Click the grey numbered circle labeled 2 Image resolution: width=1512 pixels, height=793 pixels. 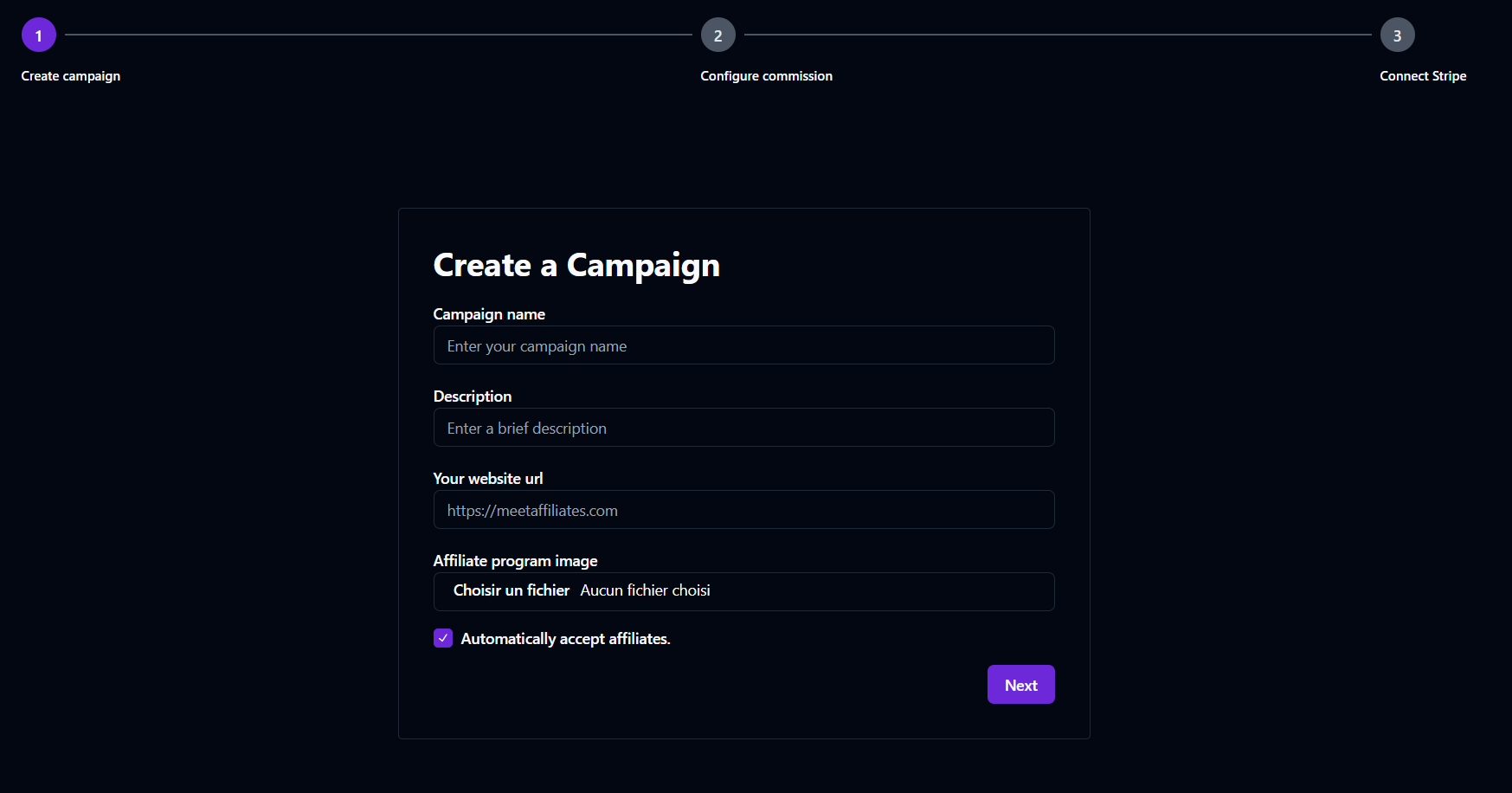[x=717, y=35]
